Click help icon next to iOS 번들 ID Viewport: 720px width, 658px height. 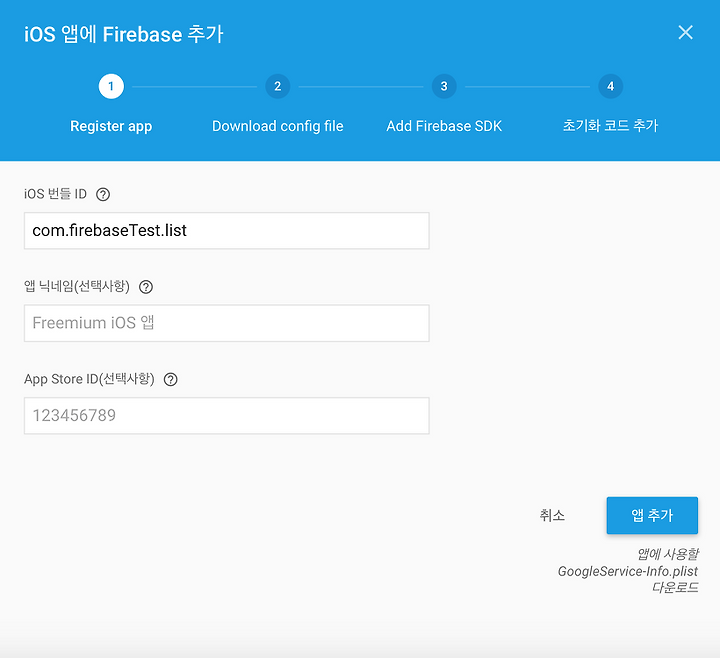[x=103, y=195]
